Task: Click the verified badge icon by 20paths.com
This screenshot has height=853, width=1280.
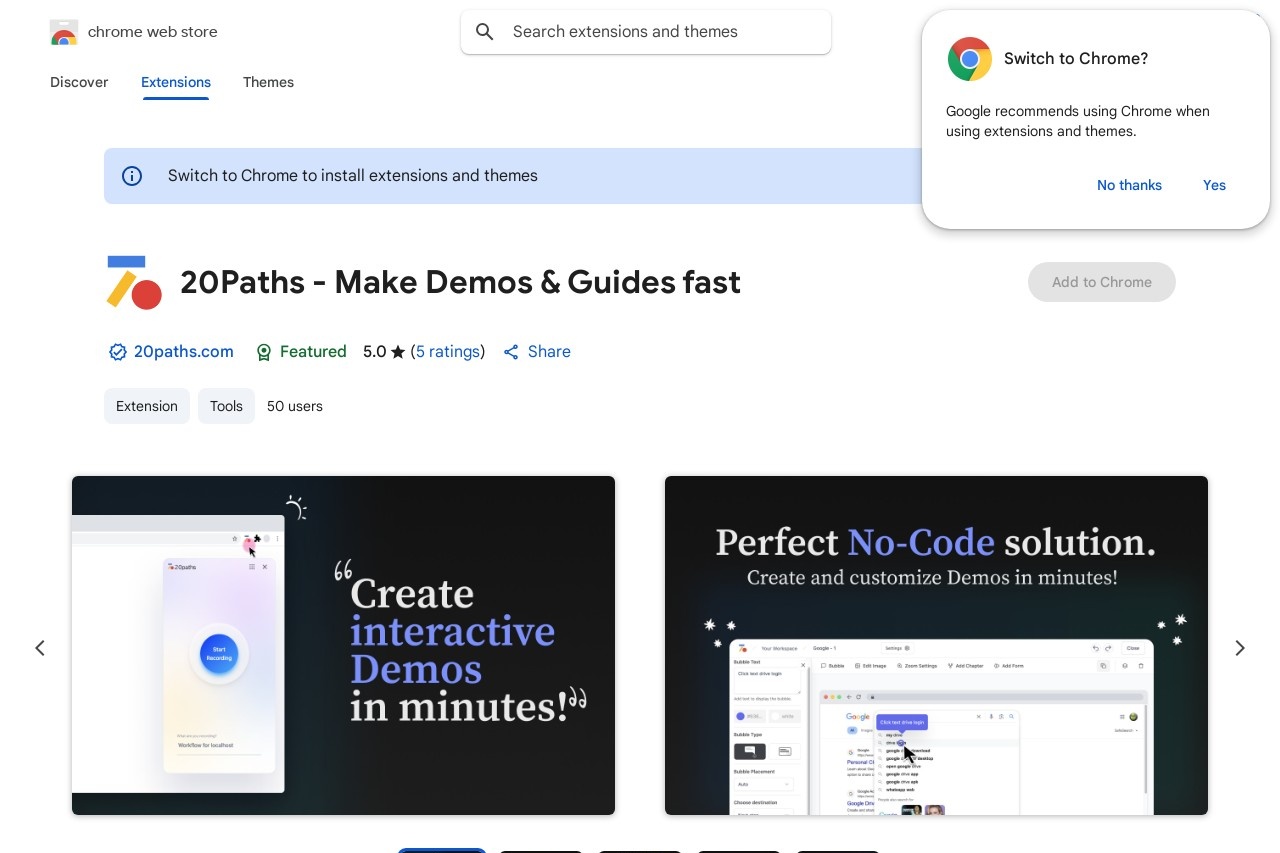Action: tap(118, 352)
